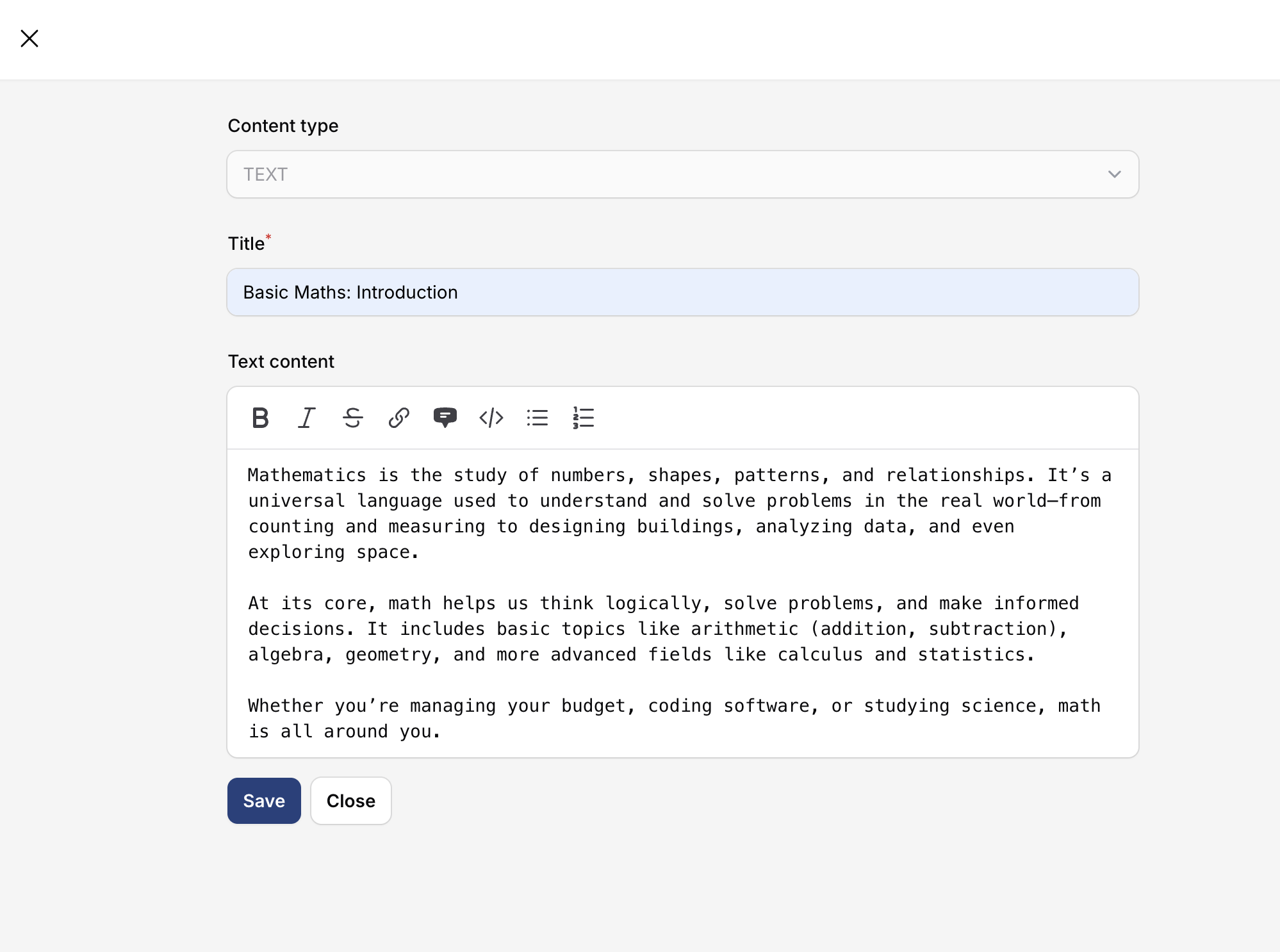Click the Content type chevron arrow
1280x952 pixels.
(1114, 174)
